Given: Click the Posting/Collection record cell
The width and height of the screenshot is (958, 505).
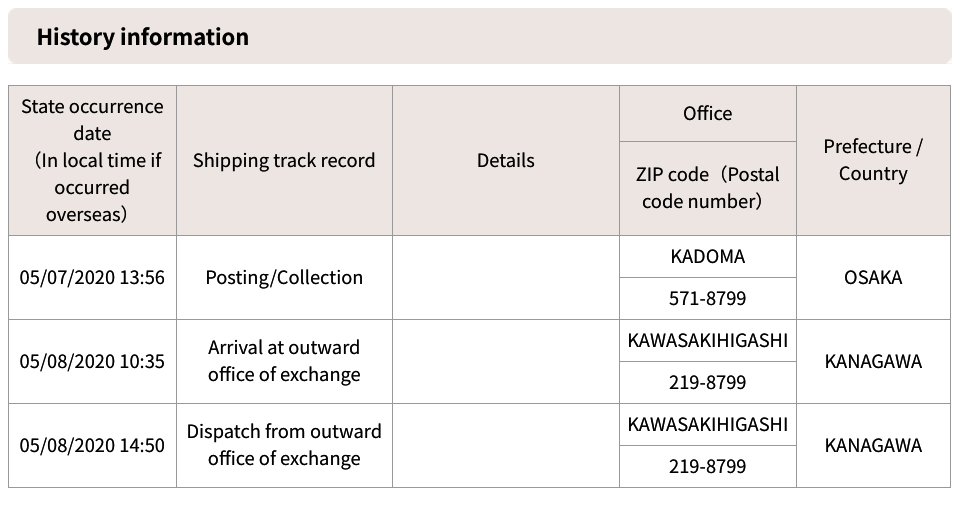Looking at the screenshot, I should point(284,277).
